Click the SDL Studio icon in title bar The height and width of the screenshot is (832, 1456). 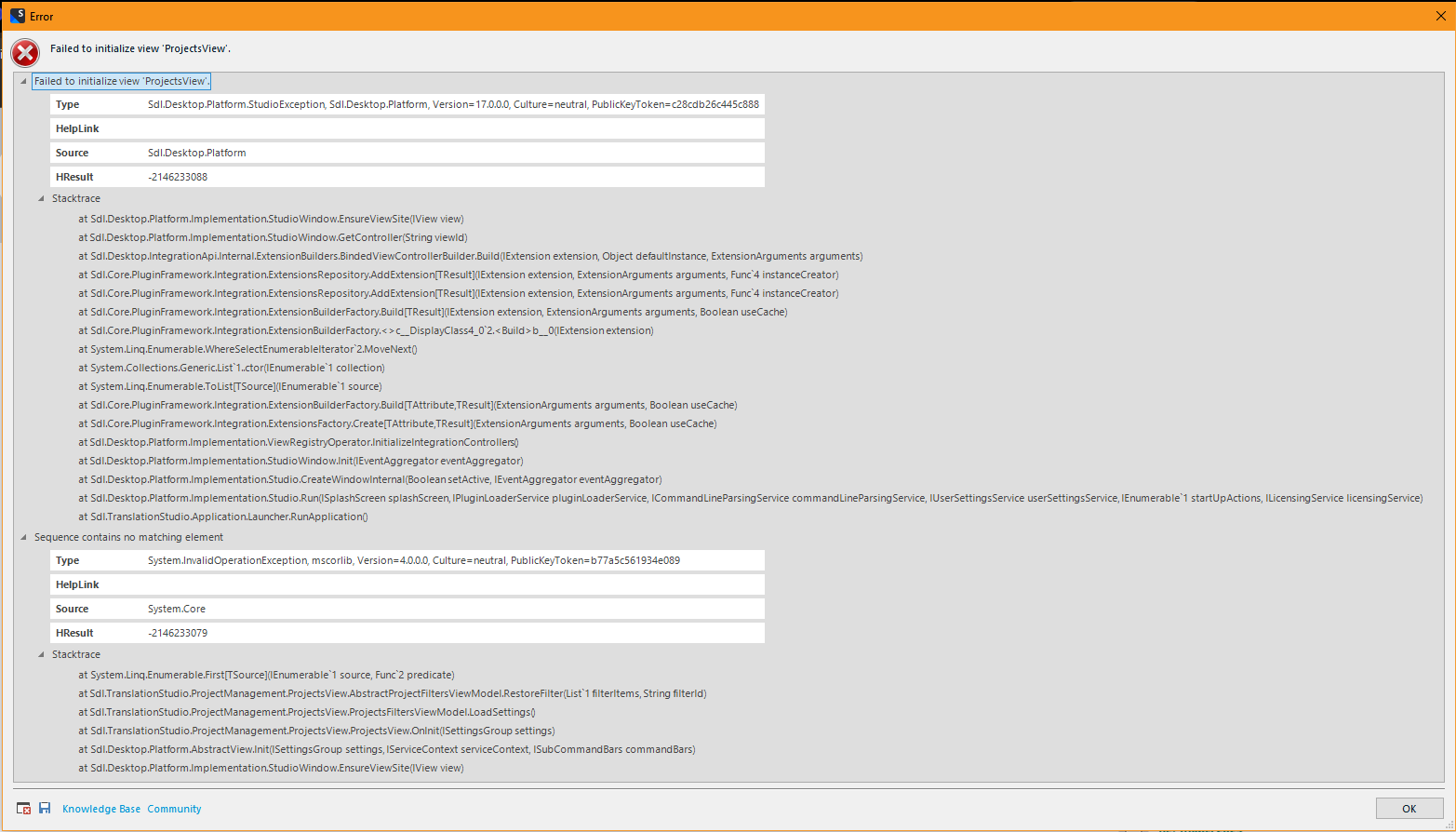18,16
